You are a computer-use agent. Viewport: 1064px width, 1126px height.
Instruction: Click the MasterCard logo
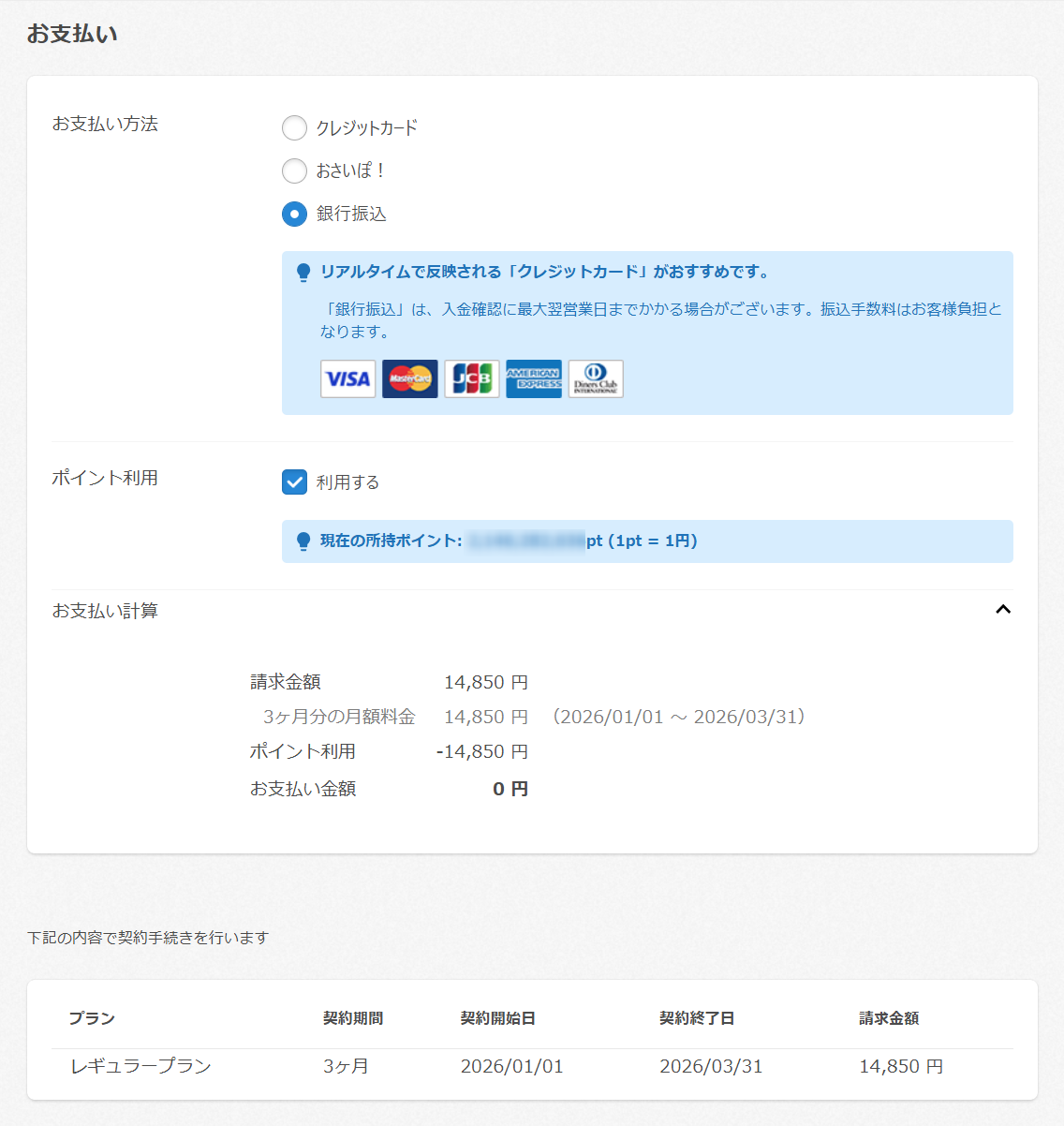[409, 379]
